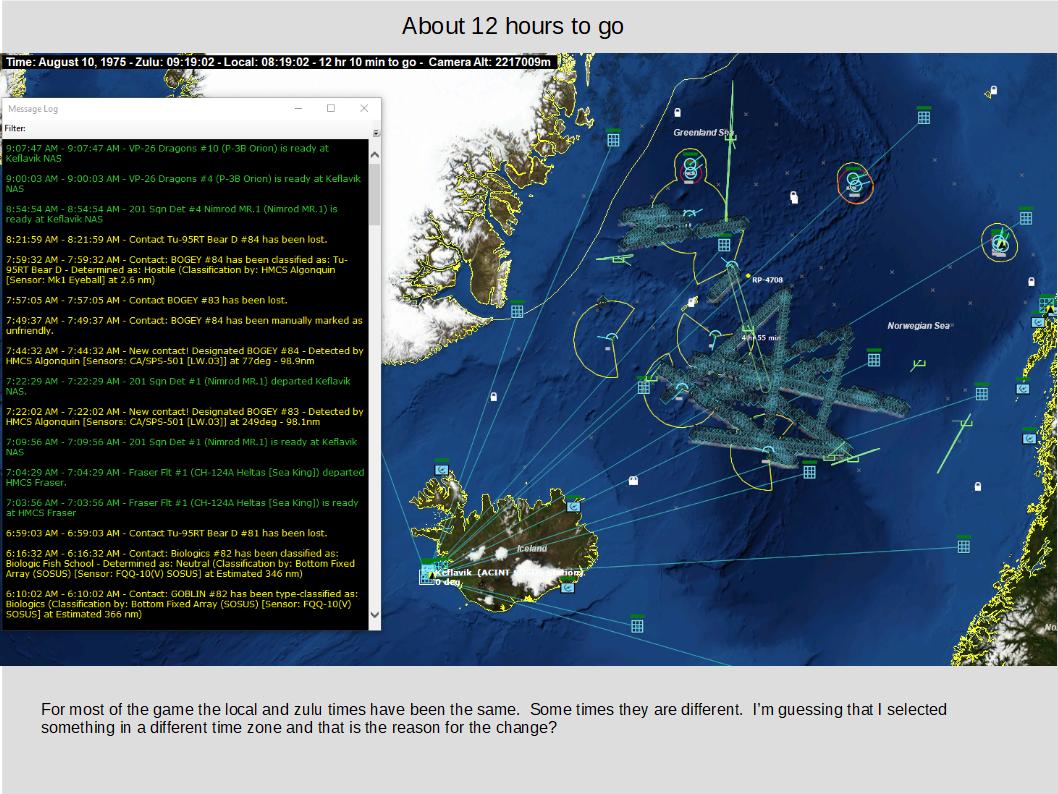Image resolution: width=1058 pixels, height=794 pixels.
Task: Click the grid icon left of the Norwegian Sea label
Action: 874,359
